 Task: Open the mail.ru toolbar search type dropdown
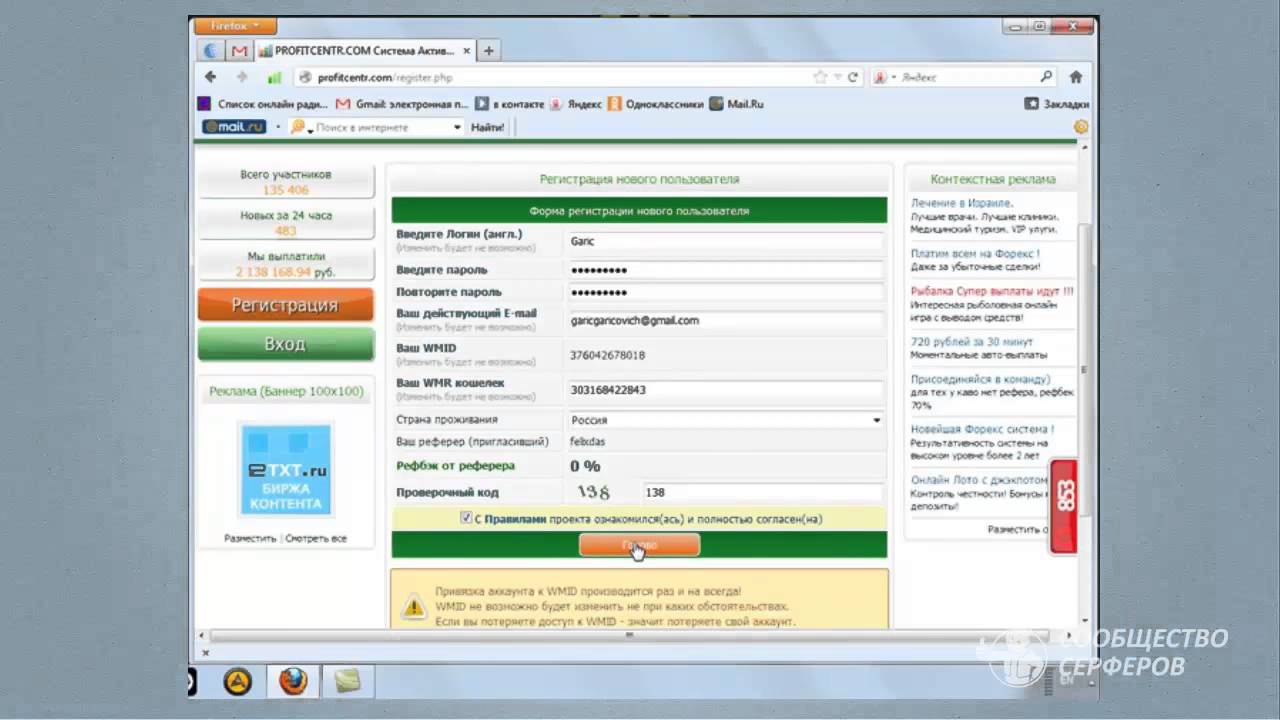(x=300, y=127)
